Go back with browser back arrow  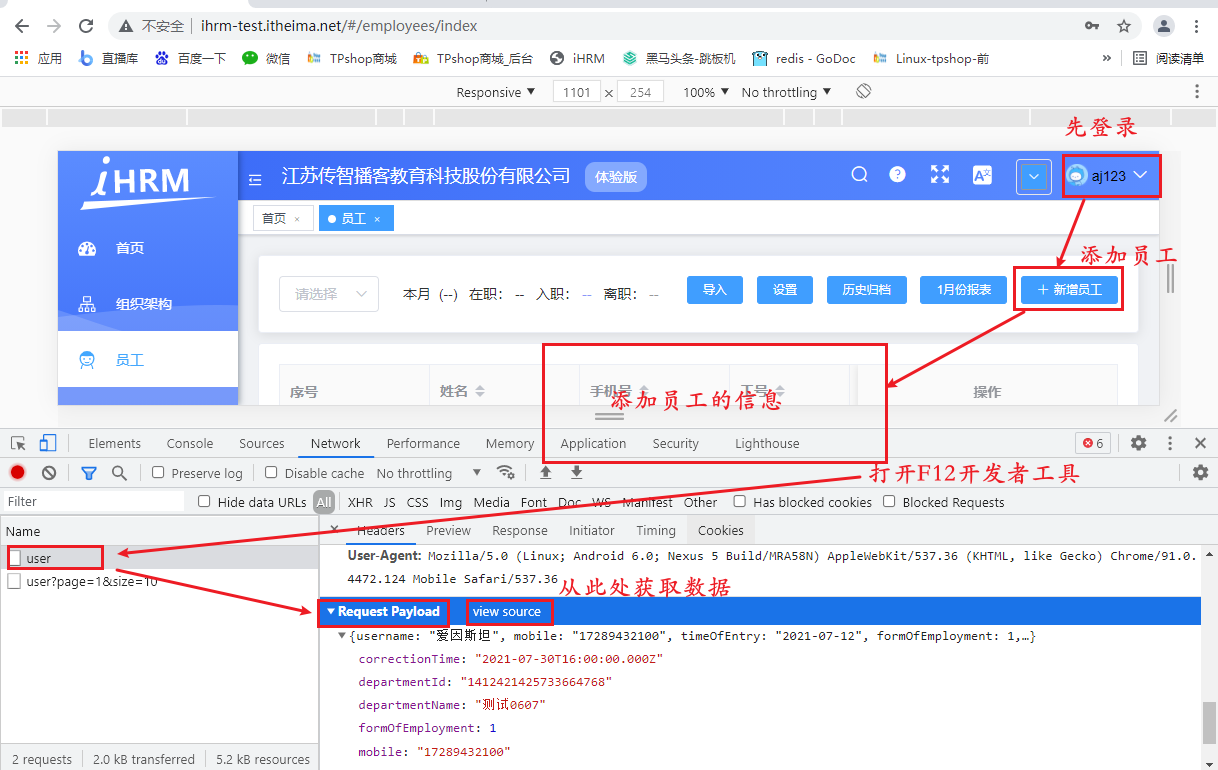click(21, 26)
